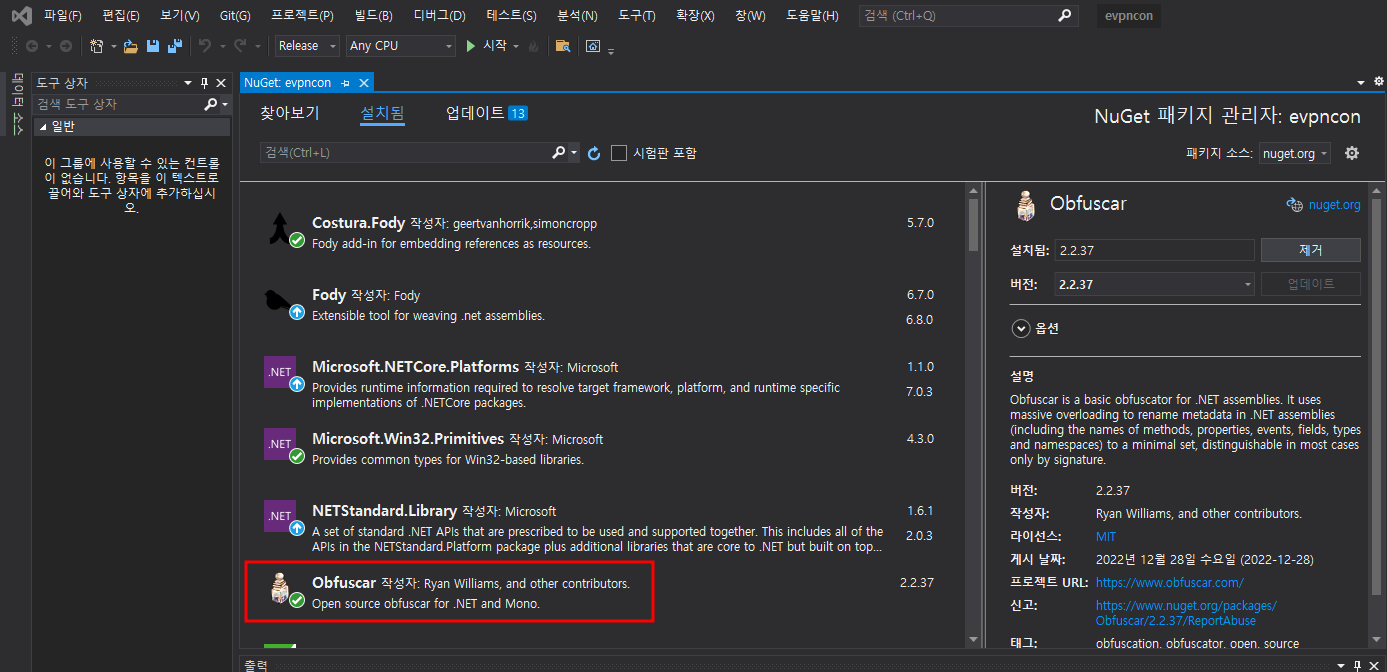Click the Open File folder icon
1387x672 pixels.
pyautogui.click(x=130, y=46)
